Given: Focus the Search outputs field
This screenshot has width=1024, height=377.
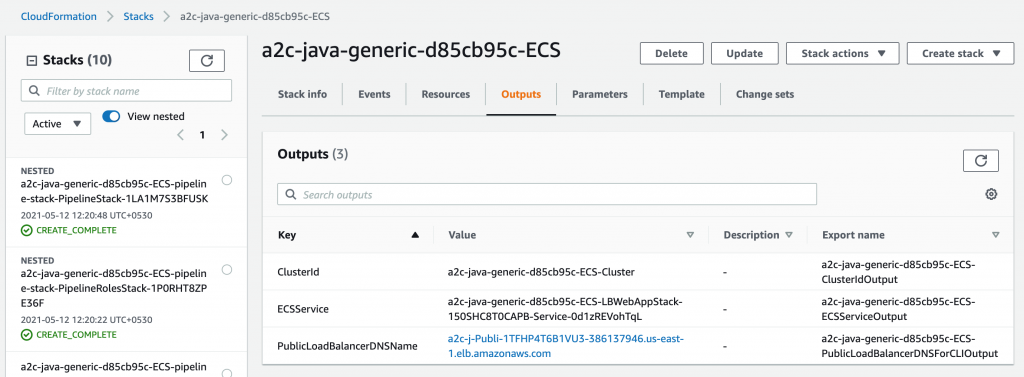Looking at the screenshot, I should (x=547, y=195).
